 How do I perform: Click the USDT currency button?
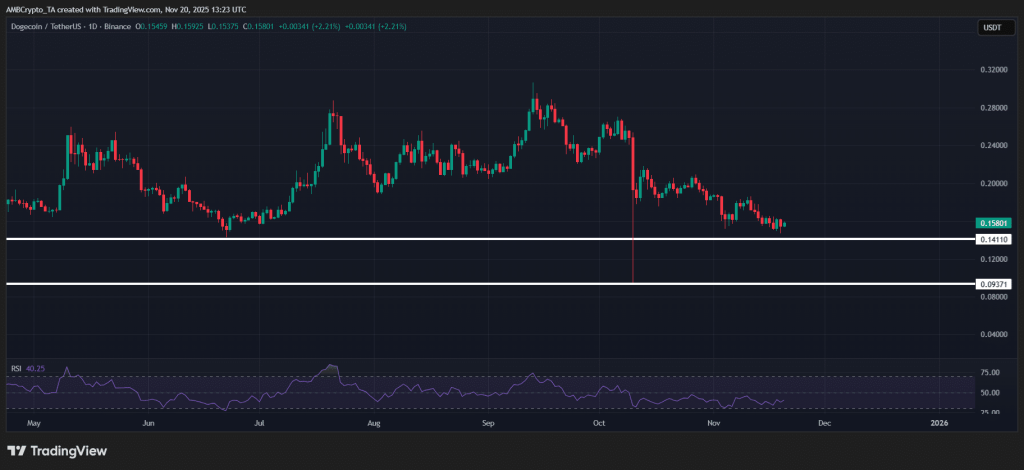coord(992,28)
